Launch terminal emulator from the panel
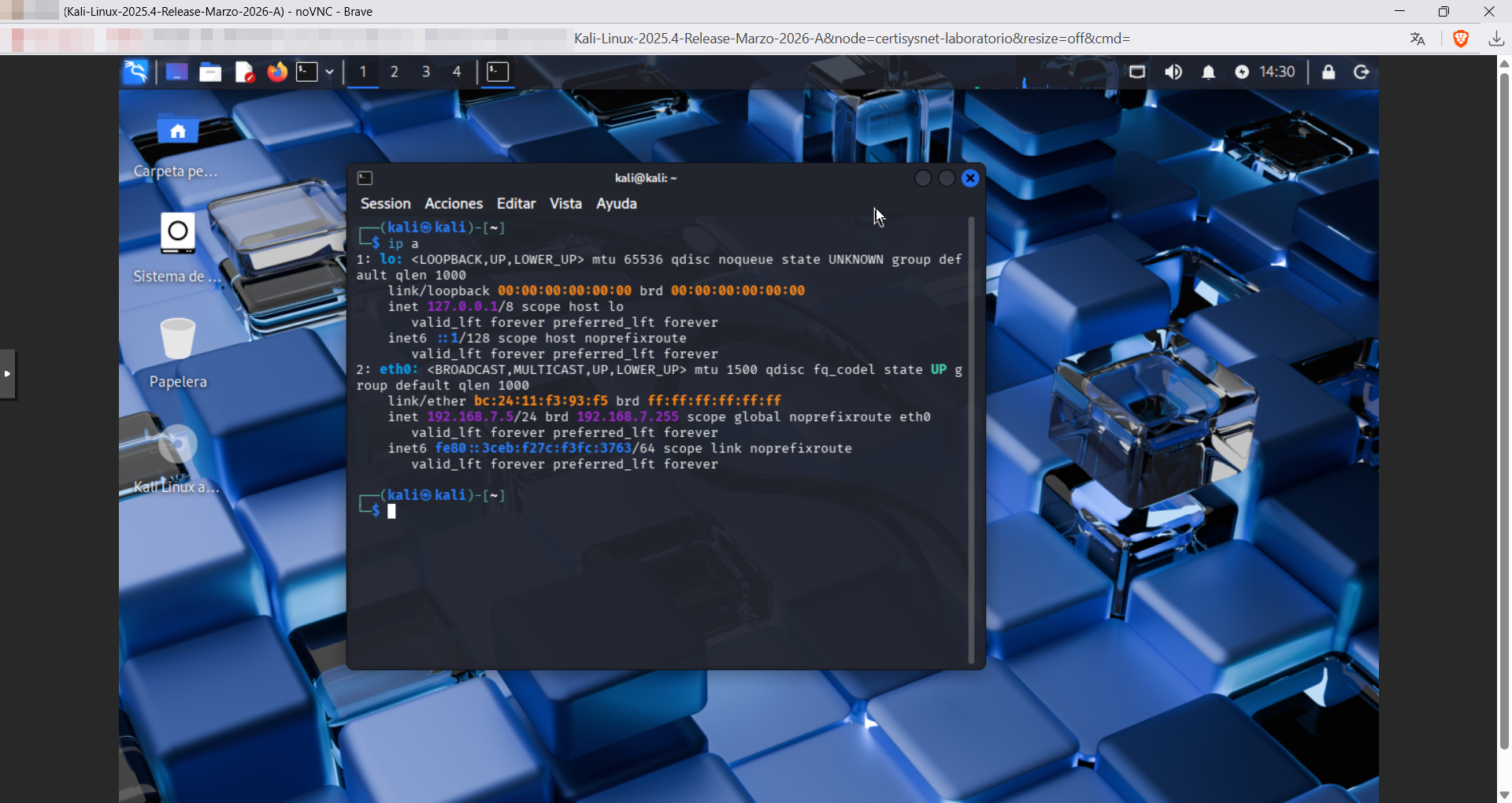This screenshot has height=803, width=1512. tap(307, 72)
